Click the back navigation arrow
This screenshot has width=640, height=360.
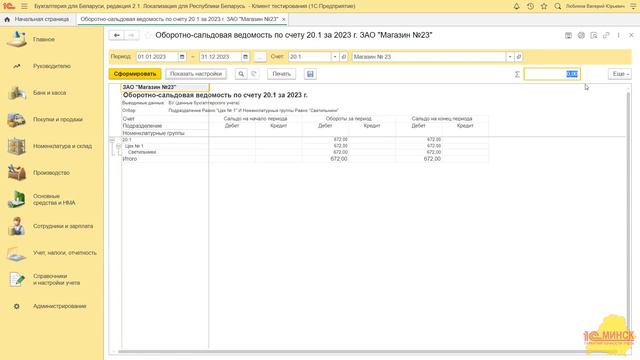[x=116, y=36]
